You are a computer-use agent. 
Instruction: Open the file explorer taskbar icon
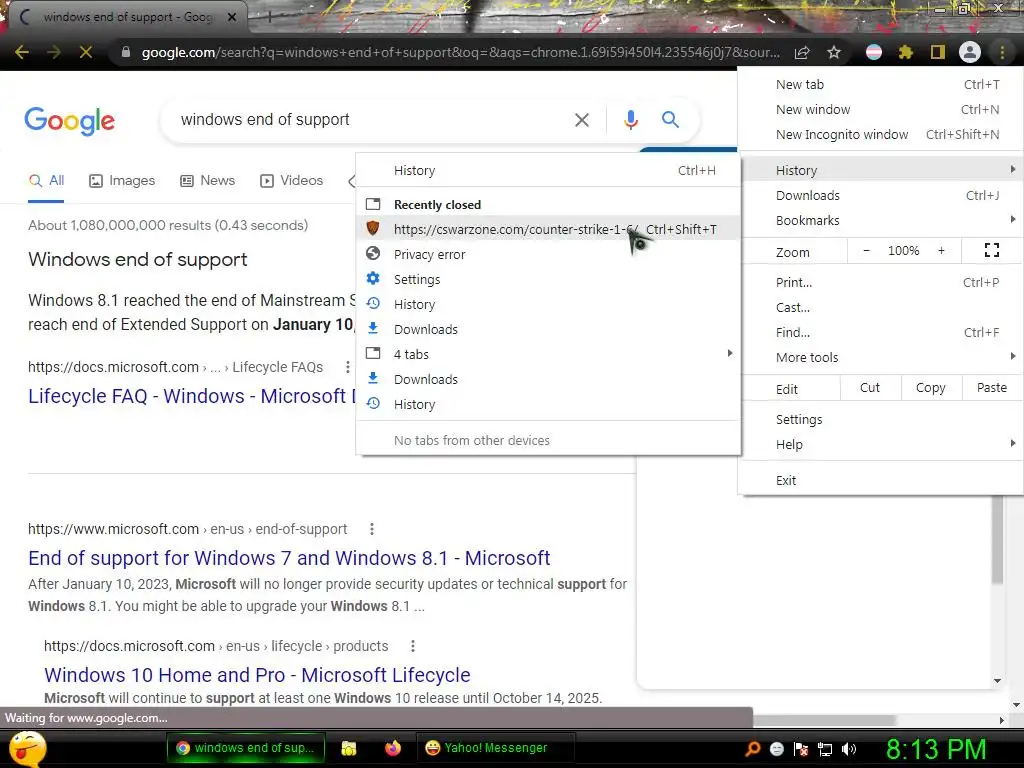point(349,748)
